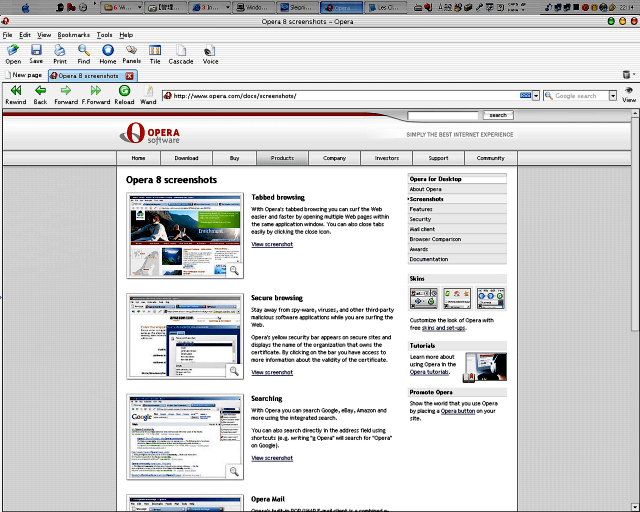Viewport: 640px width, 512px height.
Task: Open View screenshot link under Secure browsing
Action: 272,372
